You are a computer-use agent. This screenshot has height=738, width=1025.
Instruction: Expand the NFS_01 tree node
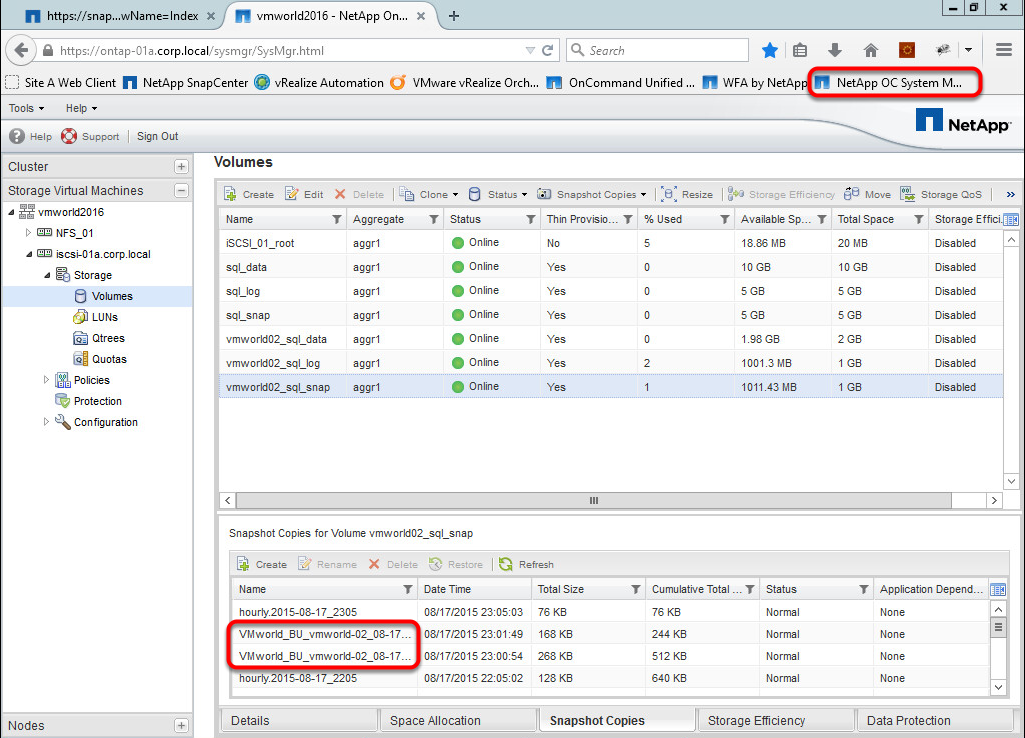[28, 233]
